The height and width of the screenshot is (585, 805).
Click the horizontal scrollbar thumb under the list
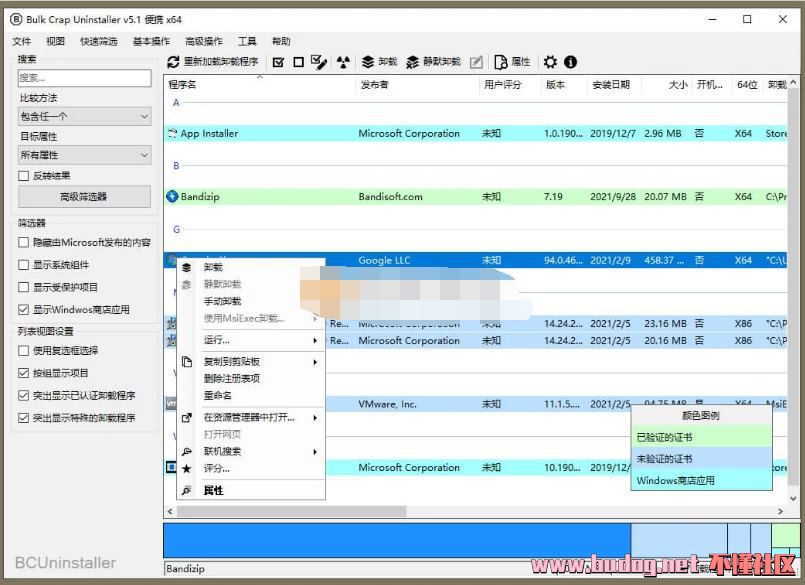(x=292, y=512)
